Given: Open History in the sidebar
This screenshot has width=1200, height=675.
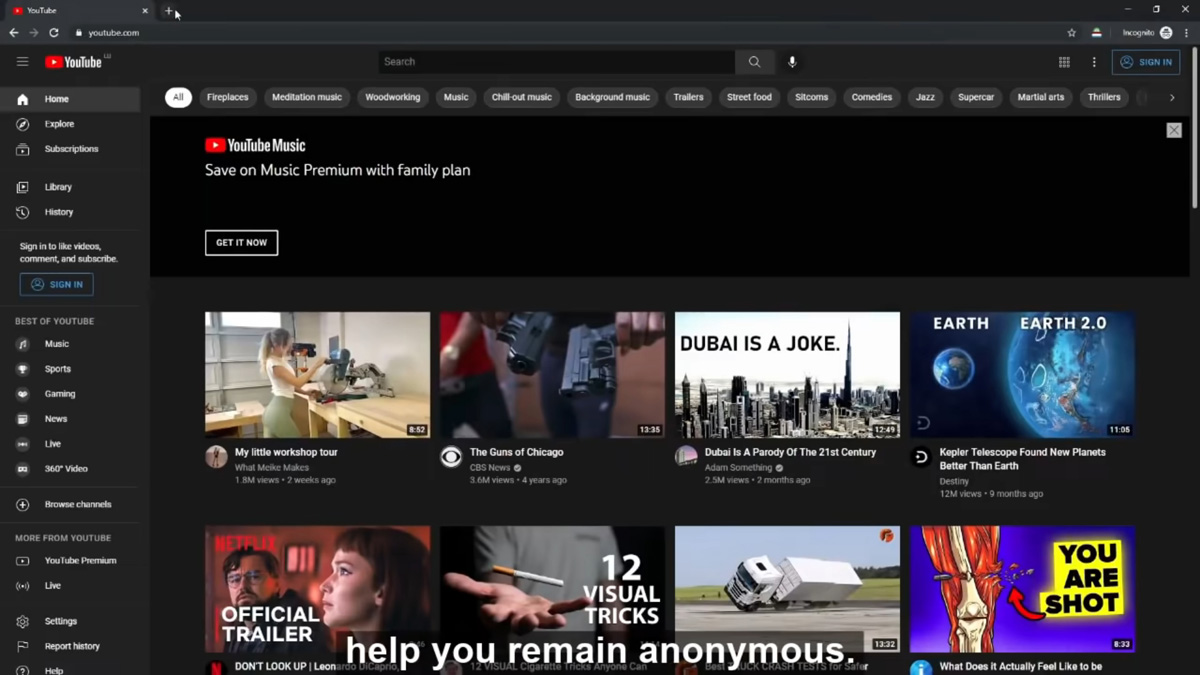Looking at the screenshot, I should 58,212.
